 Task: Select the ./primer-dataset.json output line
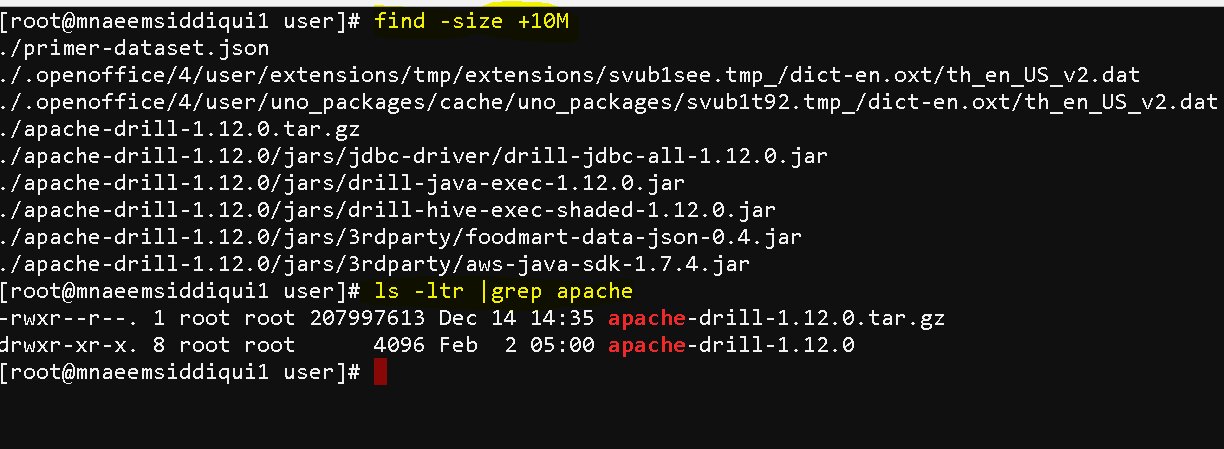(x=136, y=48)
